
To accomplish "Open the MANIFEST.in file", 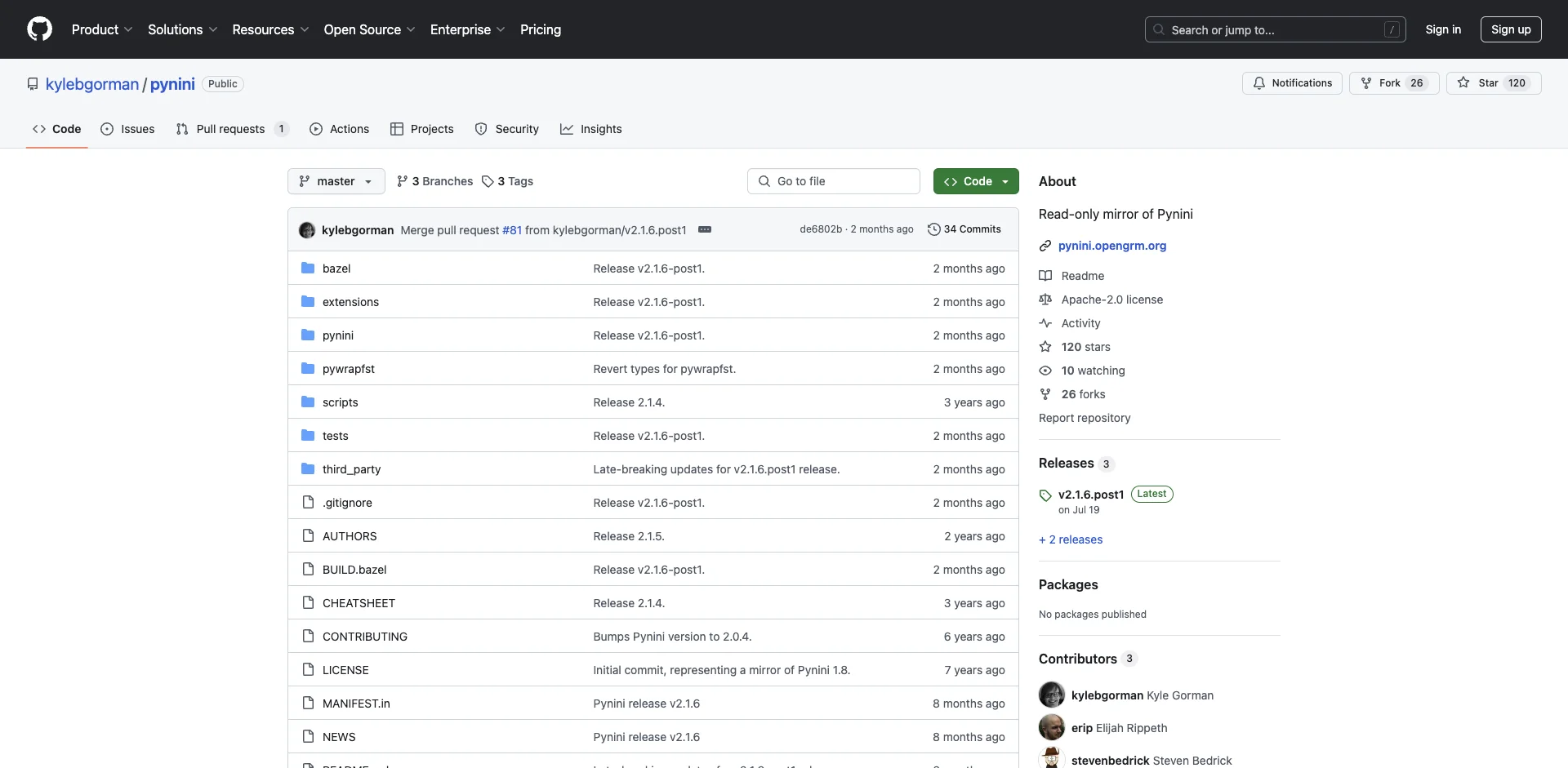I will (356, 704).
